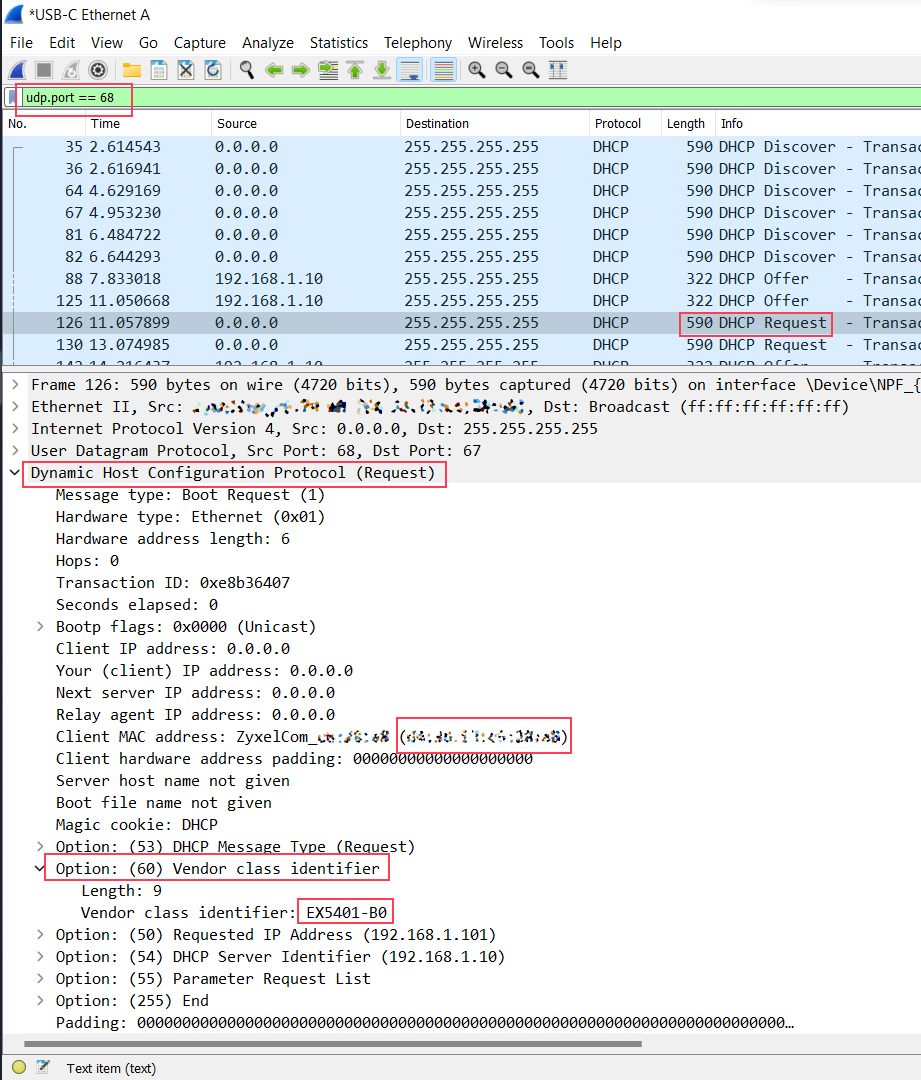The width and height of the screenshot is (921, 1080).
Task: Toggle auto-scroll during live capture
Action: point(410,70)
